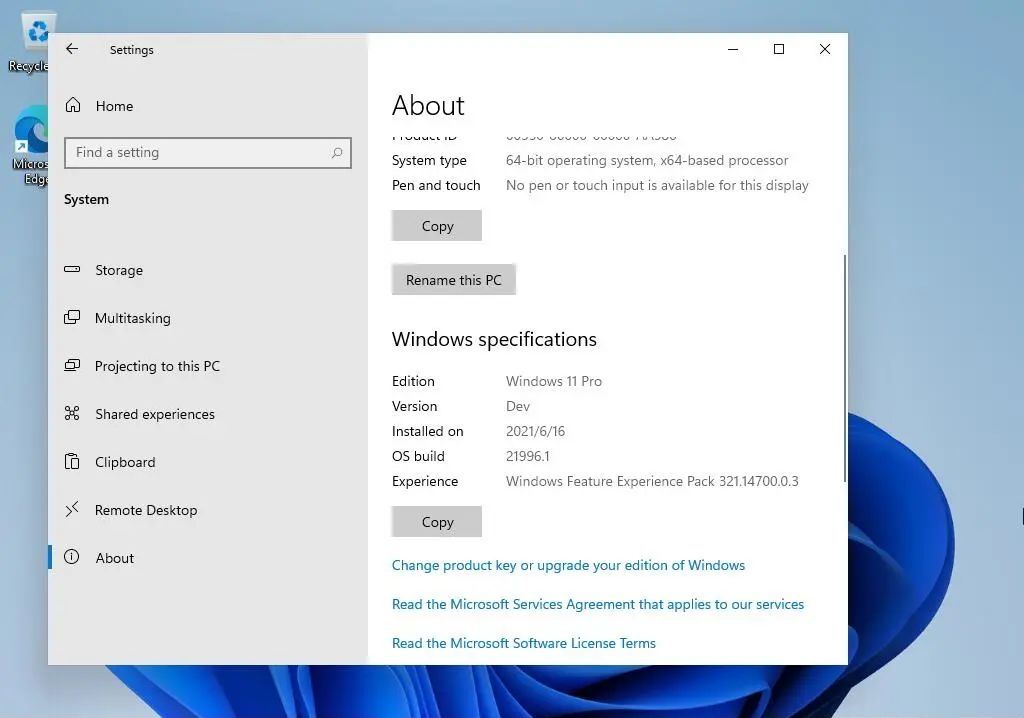Click the search magnifier icon

click(337, 153)
